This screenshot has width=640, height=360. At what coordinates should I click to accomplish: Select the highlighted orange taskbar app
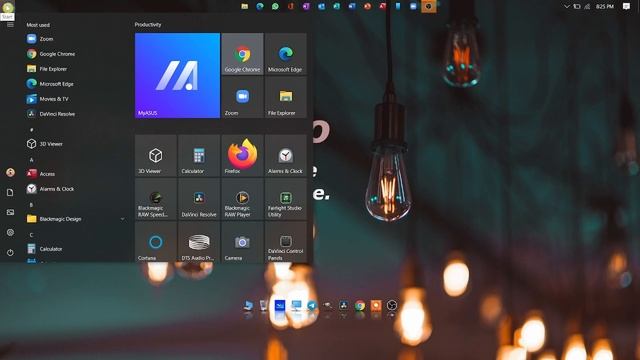pos(429,6)
